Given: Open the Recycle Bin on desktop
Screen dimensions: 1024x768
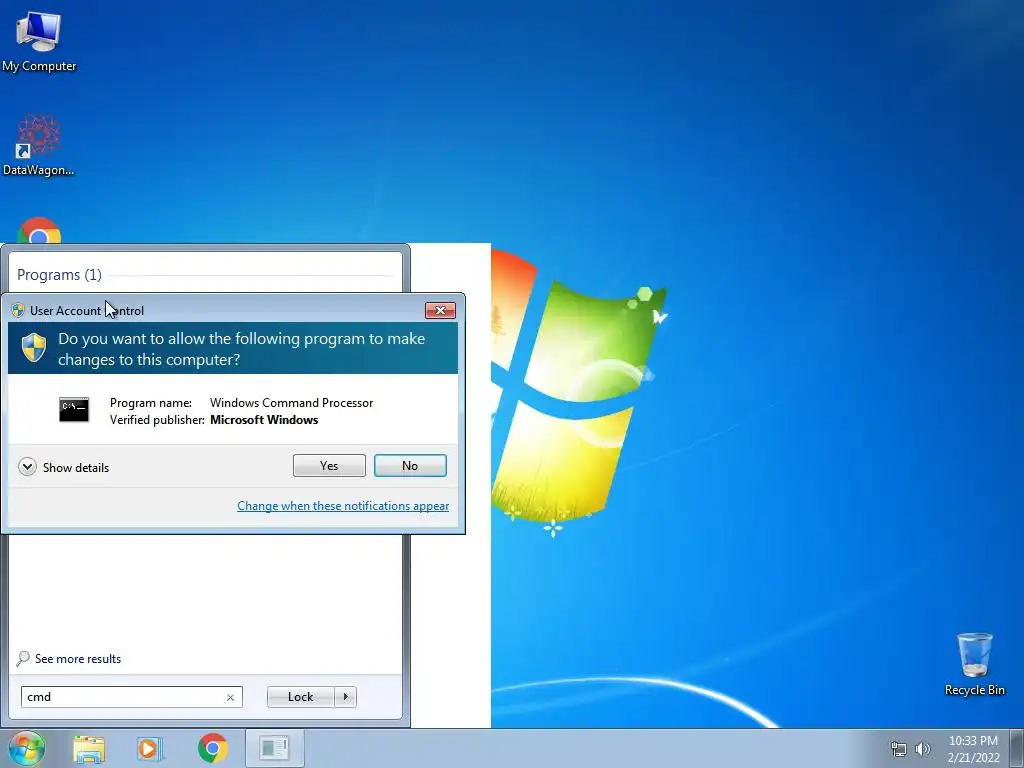Looking at the screenshot, I should pyautogui.click(x=974, y=664).
